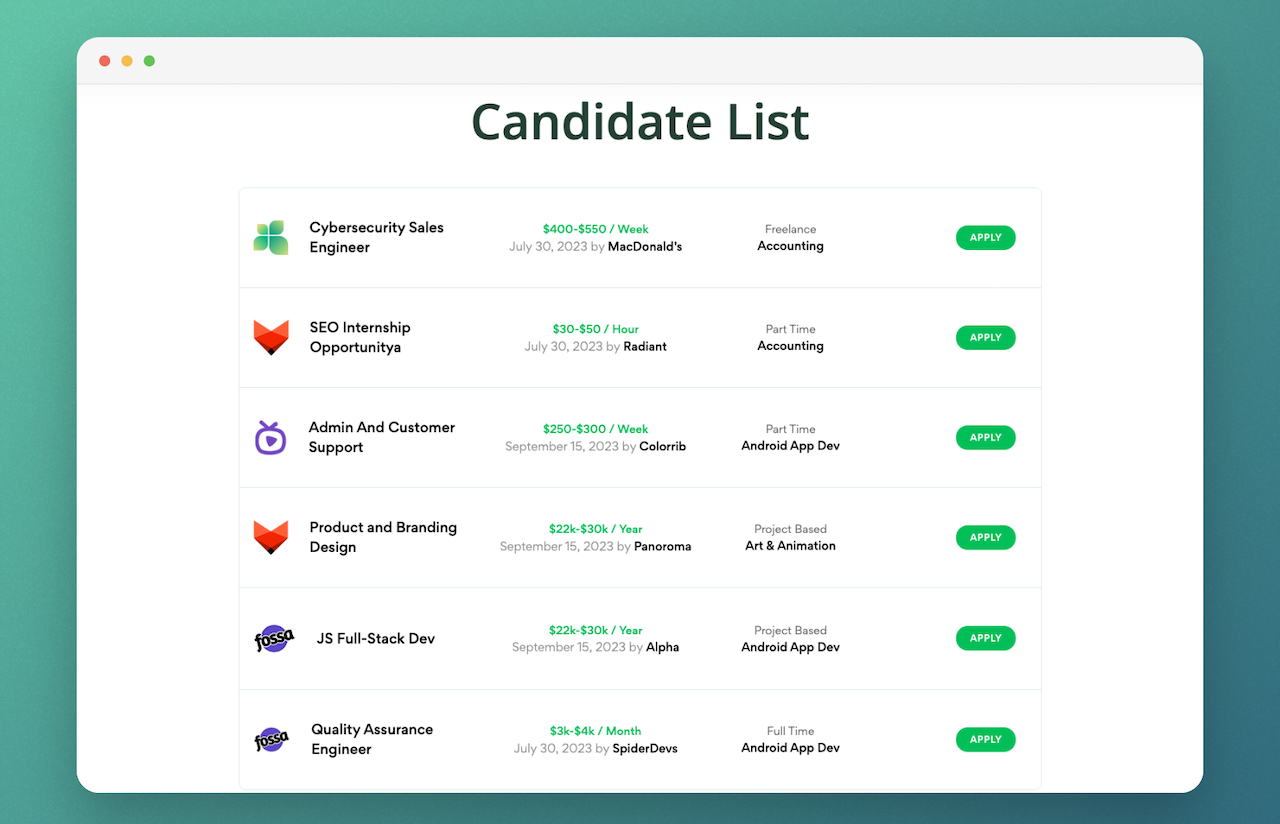Apply to the Product and Branding Design job
1280x824 pixels.
coord(985,537)
